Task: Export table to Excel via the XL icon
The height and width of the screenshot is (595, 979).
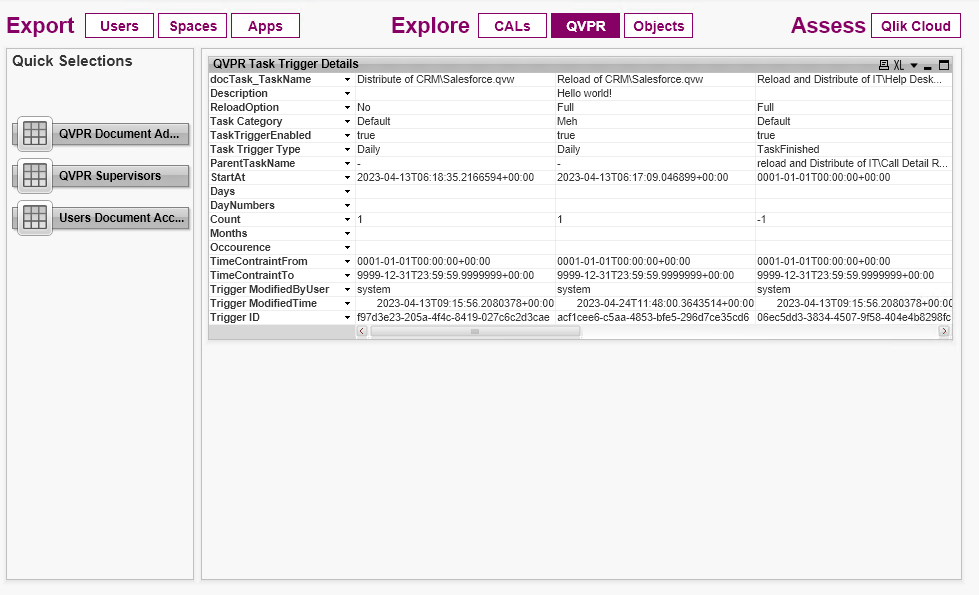Action: click(x=898, y=65)
